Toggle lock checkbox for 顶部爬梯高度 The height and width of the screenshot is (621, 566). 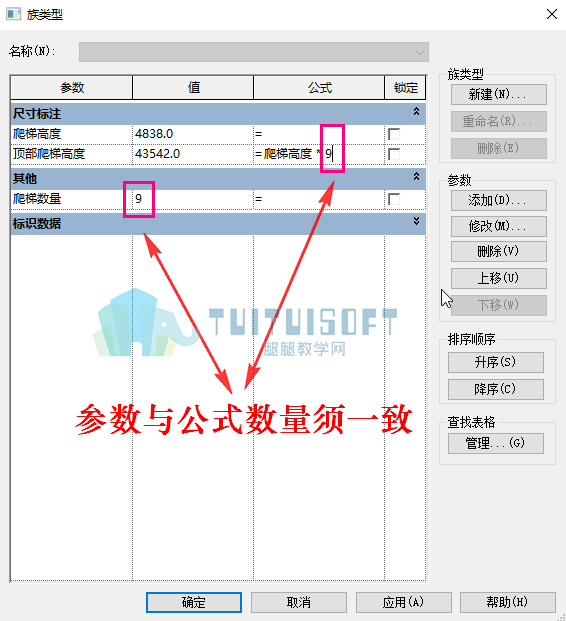click(x=394, y=154)
